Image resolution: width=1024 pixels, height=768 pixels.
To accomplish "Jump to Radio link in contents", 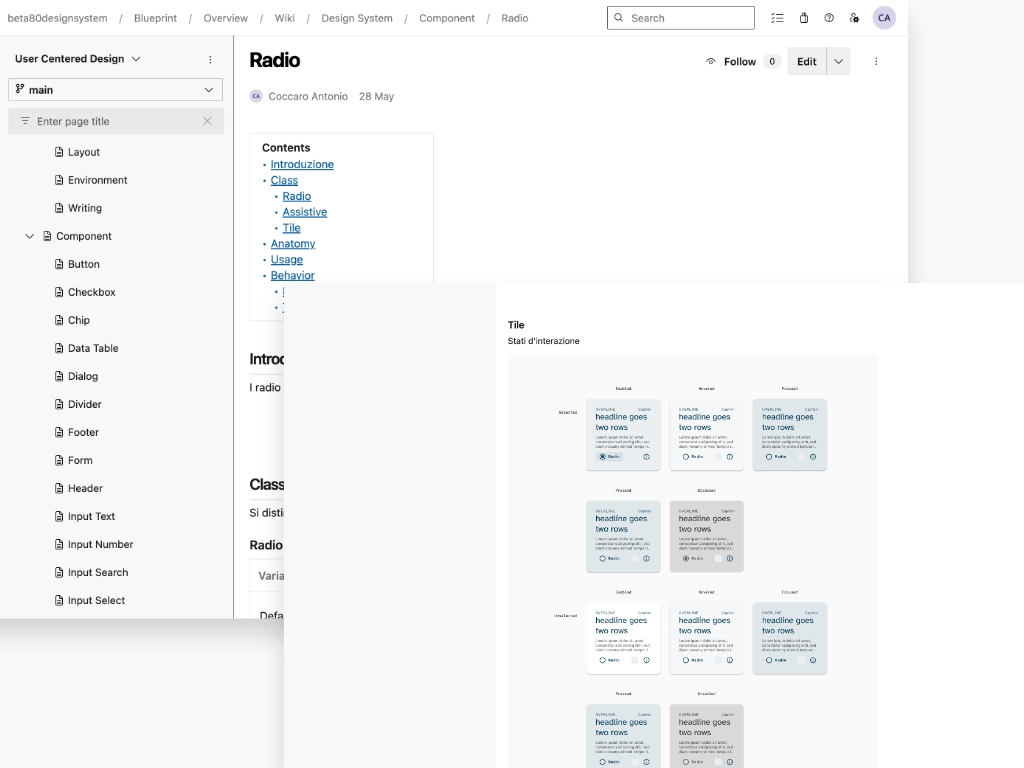I will tap(296, 196).
